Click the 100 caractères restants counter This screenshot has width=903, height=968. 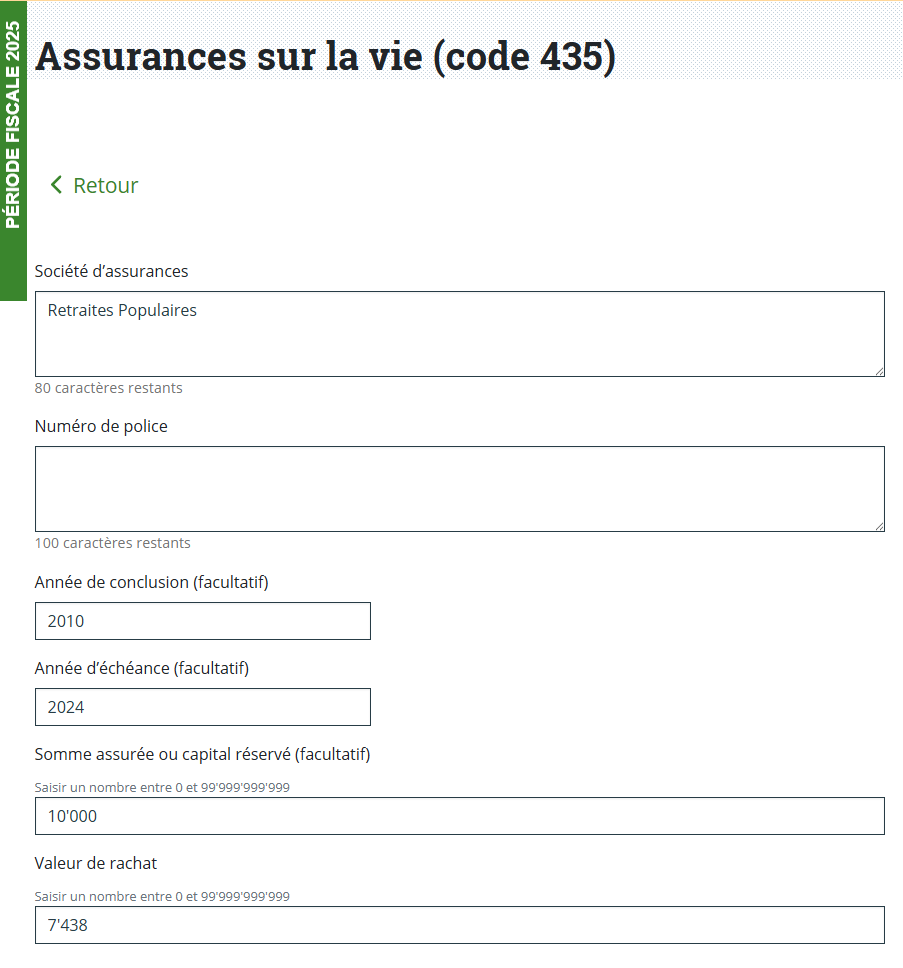112,543
